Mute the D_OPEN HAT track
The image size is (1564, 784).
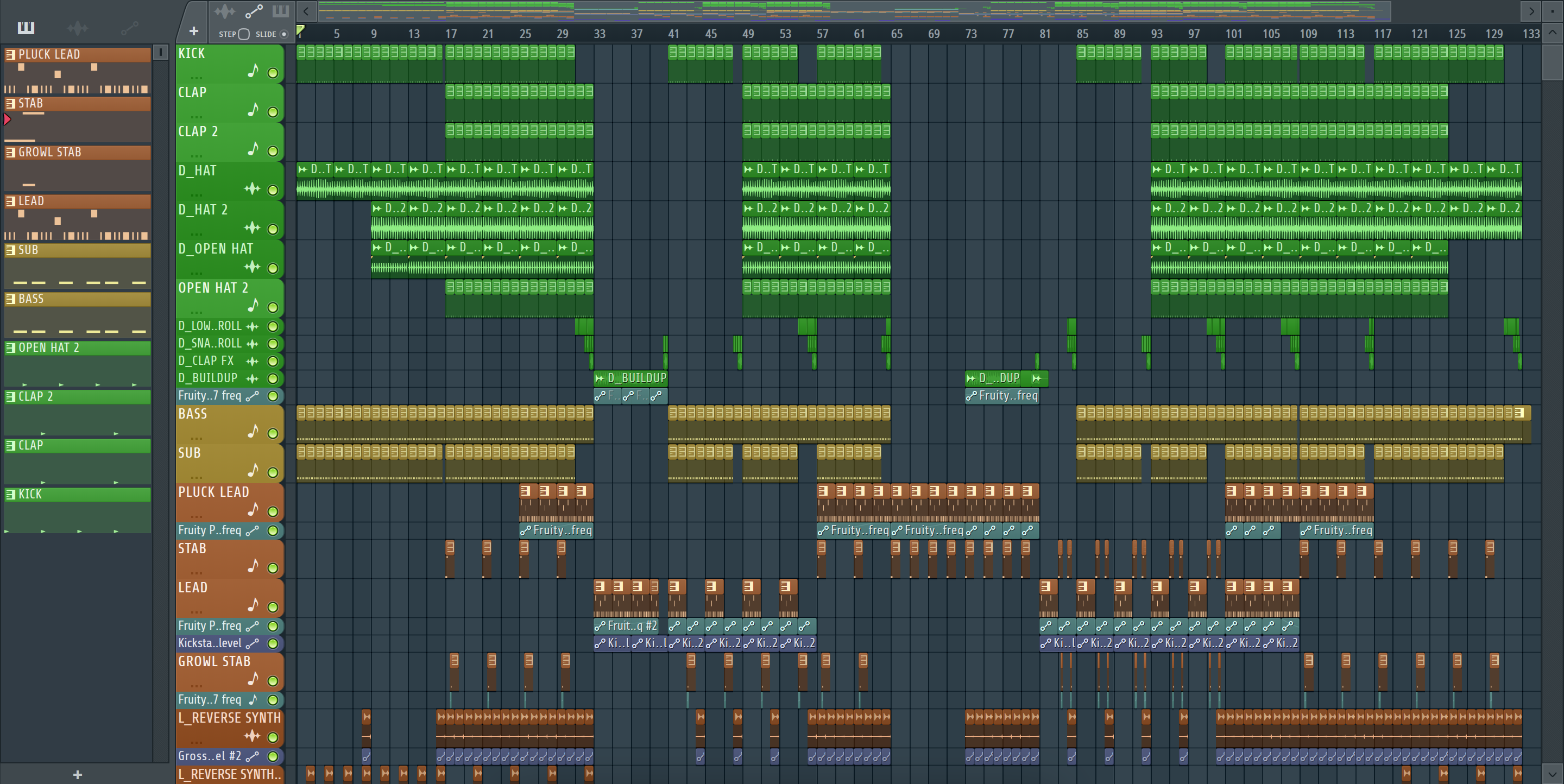273,268
